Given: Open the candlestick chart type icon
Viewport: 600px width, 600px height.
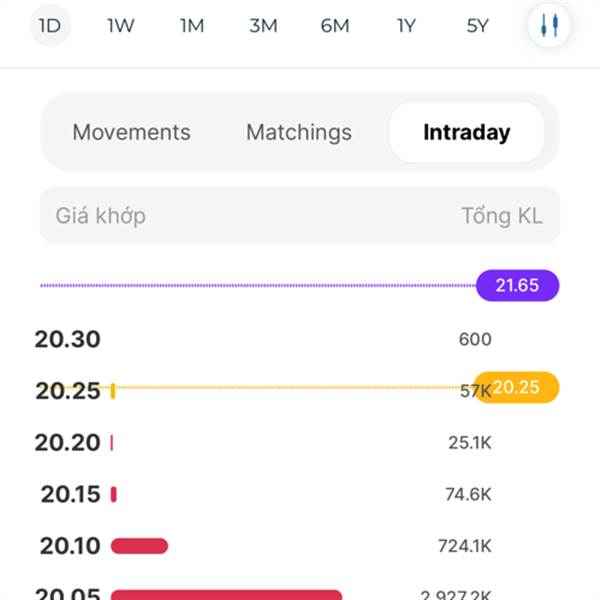Looking at the screenshot, I should 549,25.
